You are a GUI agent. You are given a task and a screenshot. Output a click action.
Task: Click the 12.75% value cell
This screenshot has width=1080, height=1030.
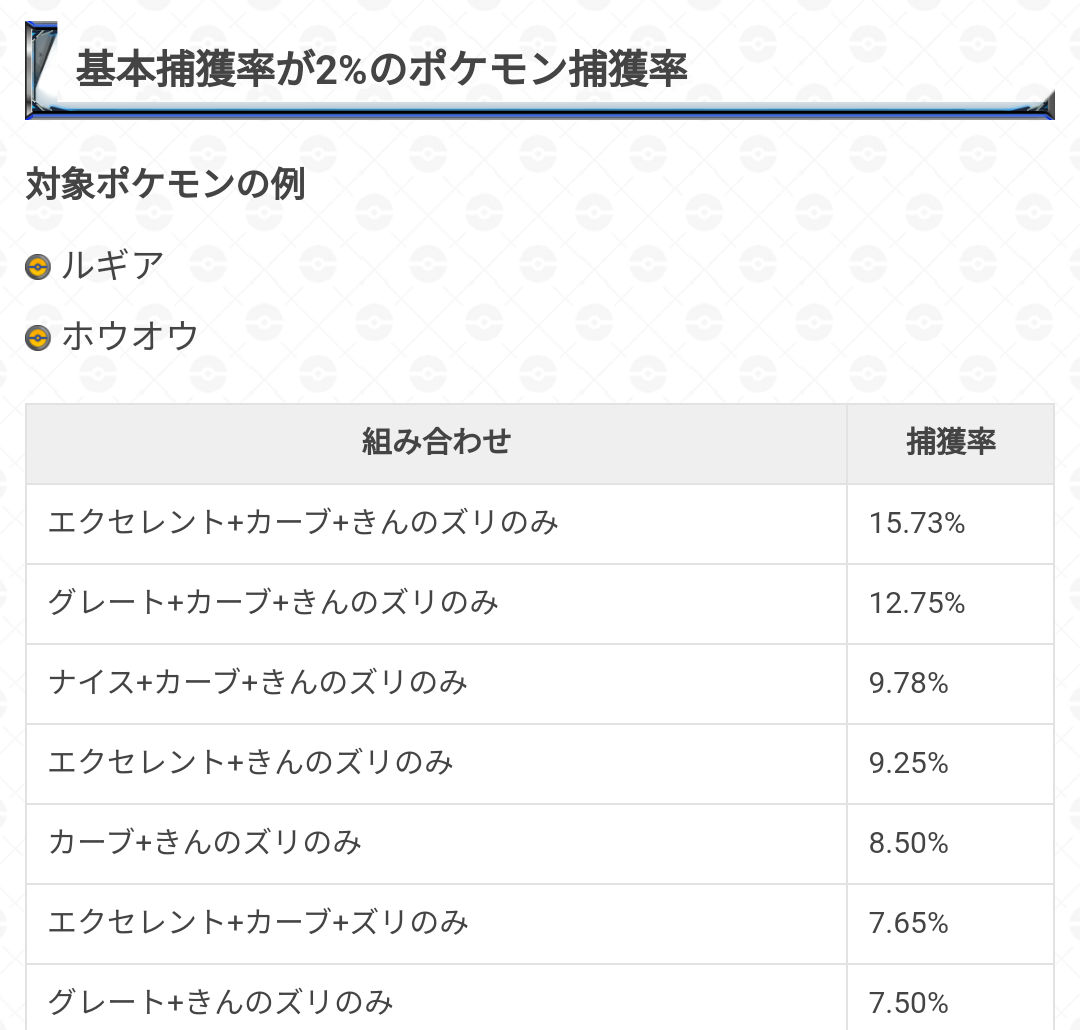[x=951, y=604]
